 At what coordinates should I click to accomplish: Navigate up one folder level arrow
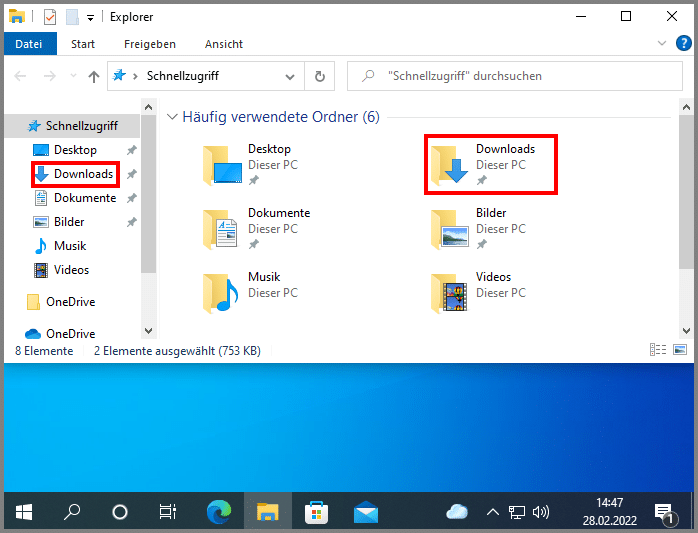point(94,76)
